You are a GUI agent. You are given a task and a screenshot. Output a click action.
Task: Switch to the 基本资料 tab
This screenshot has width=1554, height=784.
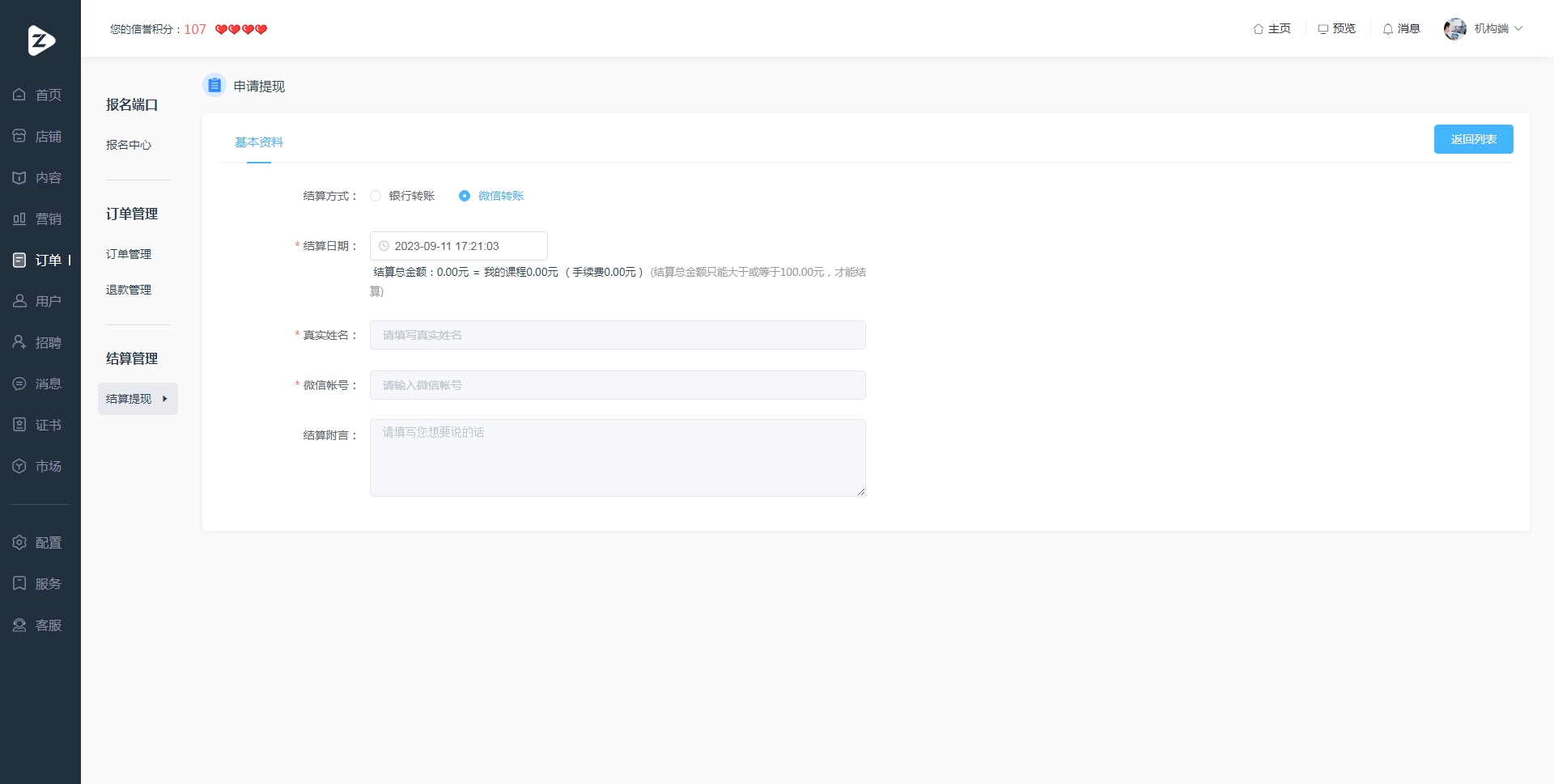point(259,142)
